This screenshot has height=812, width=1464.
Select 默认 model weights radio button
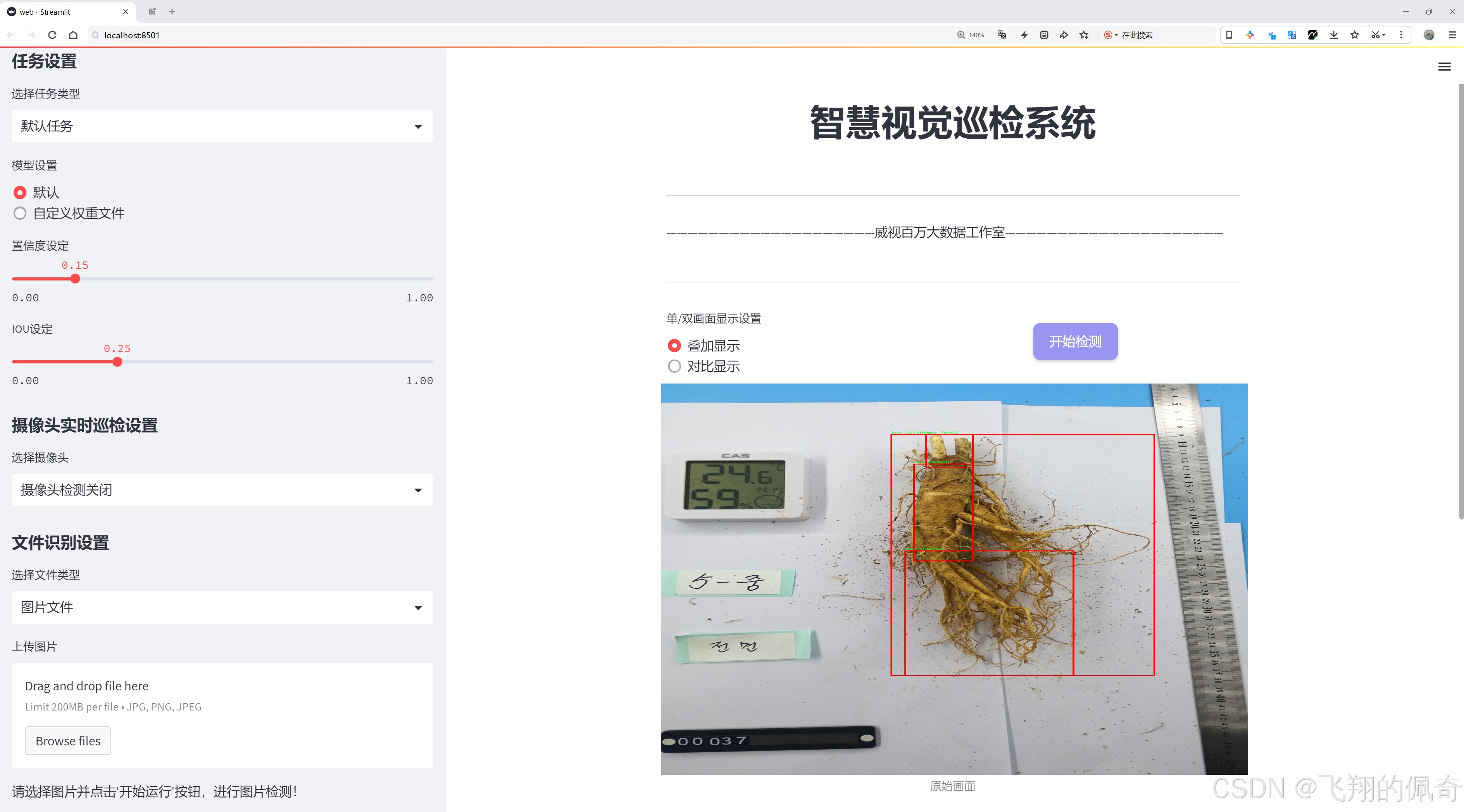tap(20, 193)
